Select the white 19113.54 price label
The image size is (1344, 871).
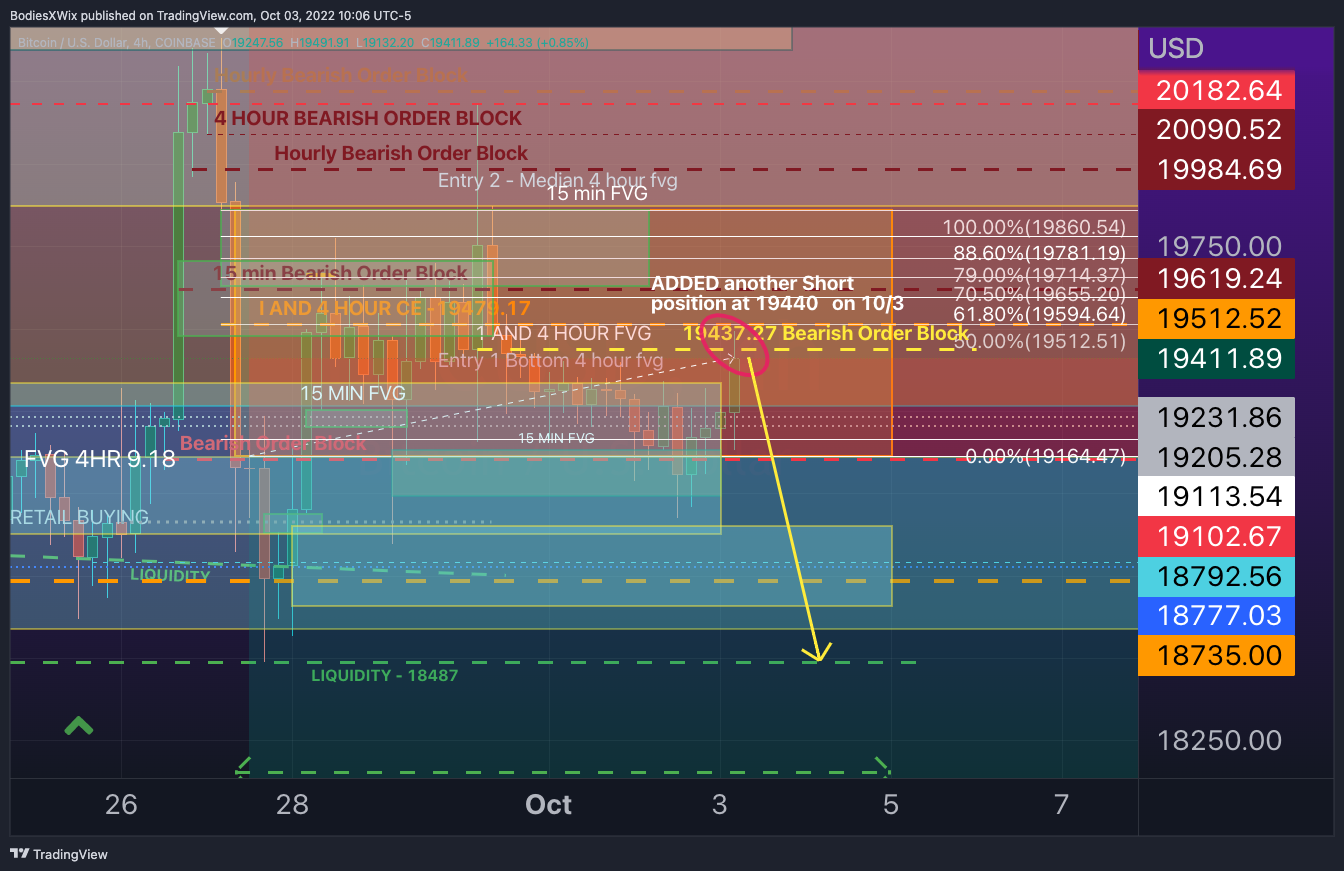point(1217,496)
